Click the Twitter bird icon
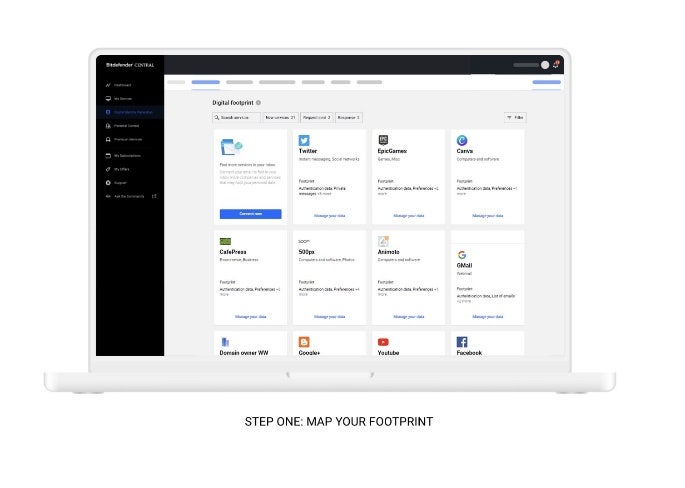685x488 pixels. tap(304, 141)
